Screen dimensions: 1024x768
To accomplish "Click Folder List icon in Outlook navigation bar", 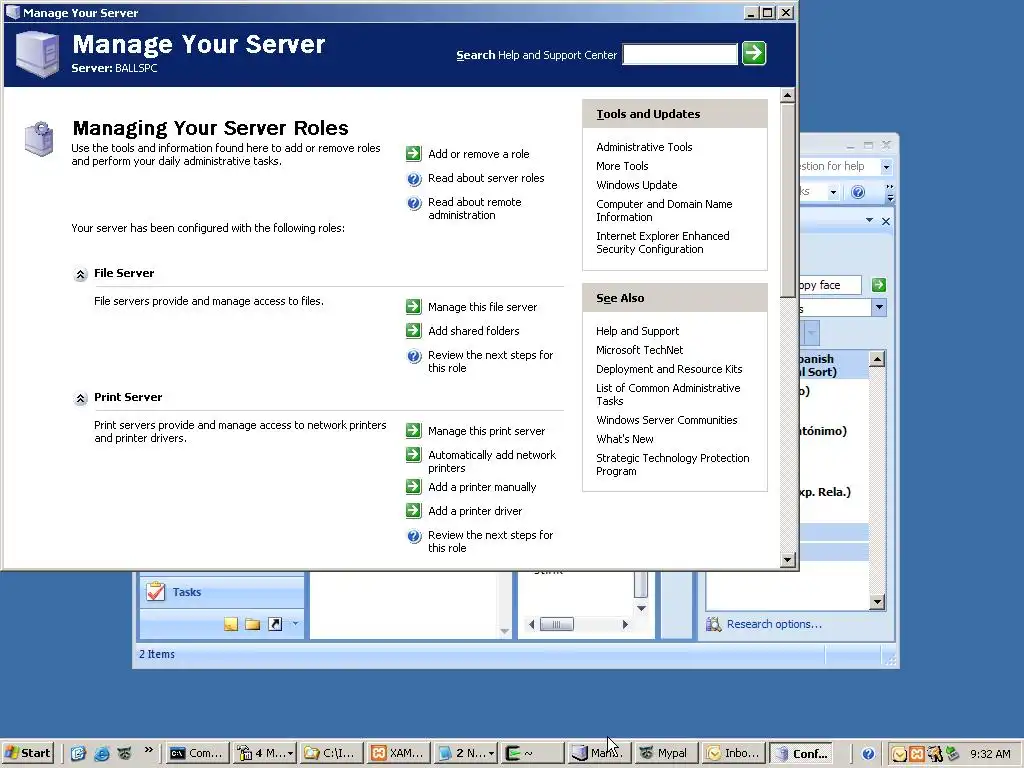I will [253, 624].
